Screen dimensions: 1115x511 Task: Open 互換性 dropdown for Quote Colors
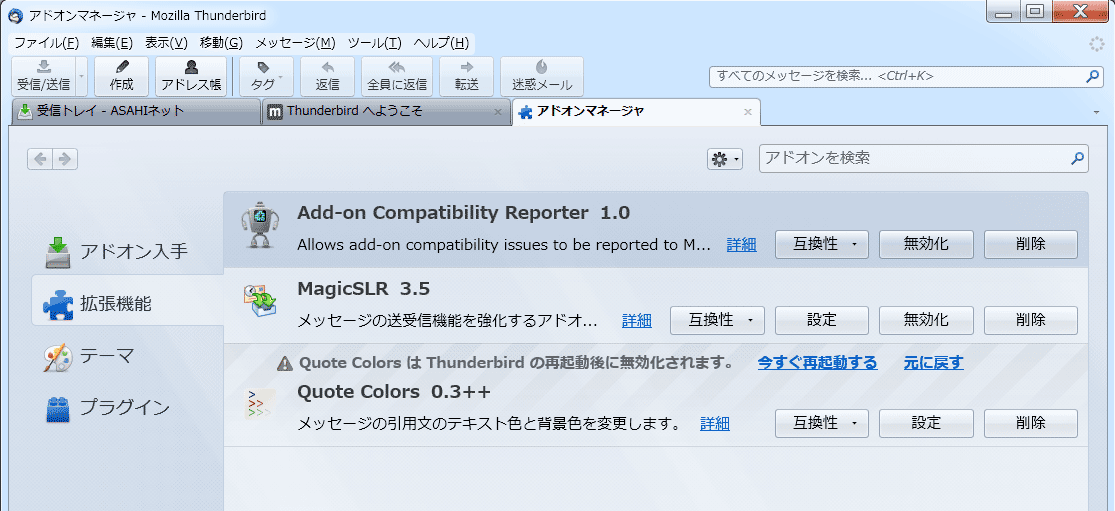click(x=821, y=424)
